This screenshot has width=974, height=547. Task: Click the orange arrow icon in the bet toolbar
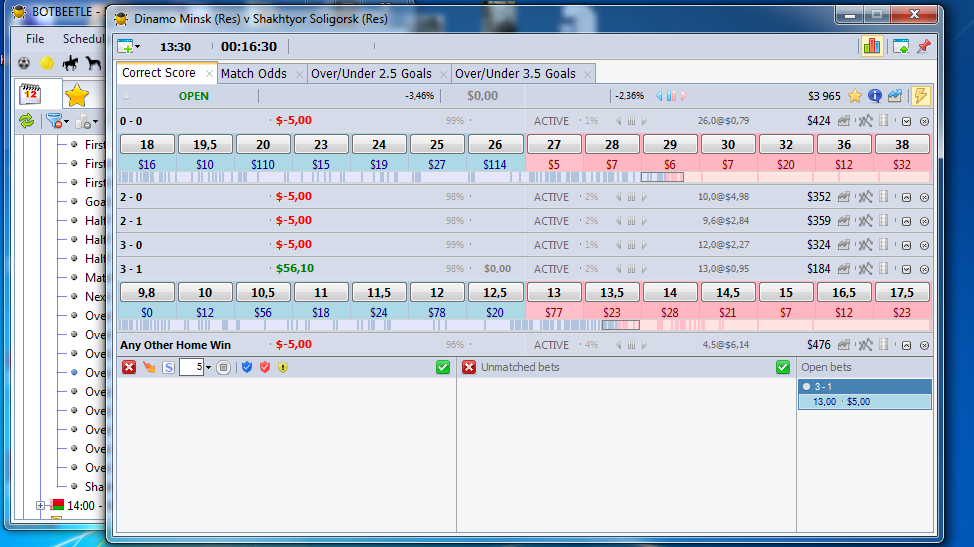click(x=149, y=367)
